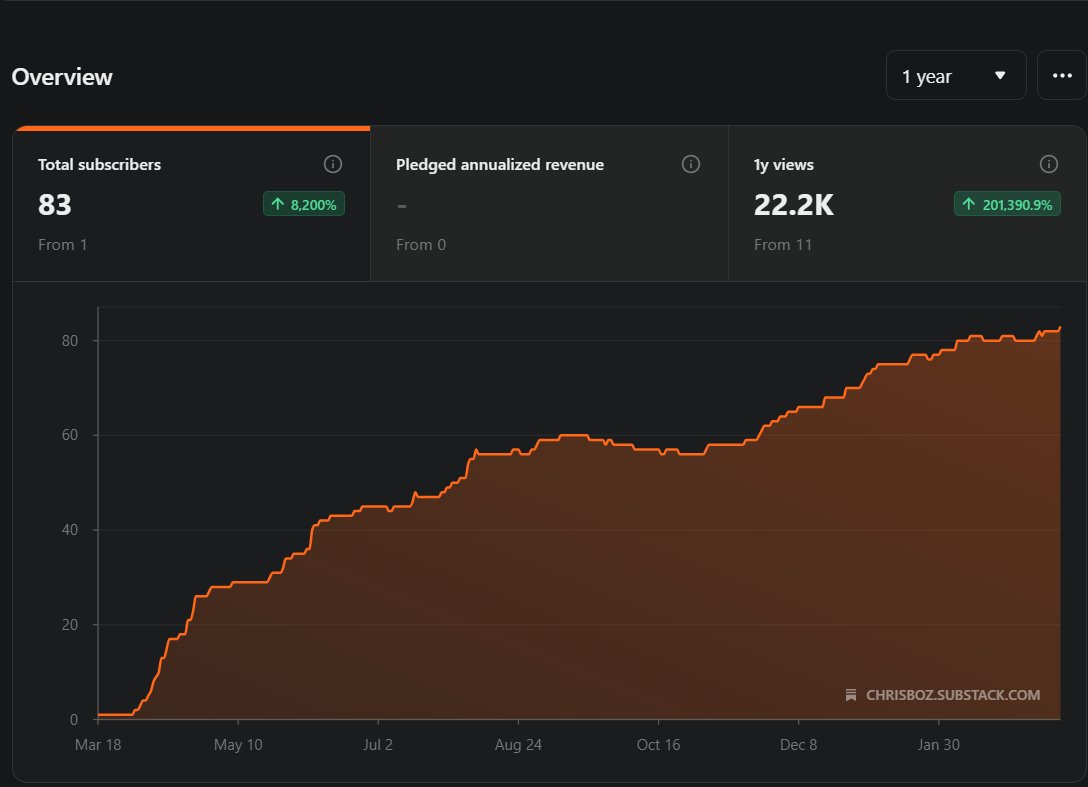This screenshot has height=787, width=1088.
Task: Click the 83 total subscribers value
Action: click(x=55, y=205)
